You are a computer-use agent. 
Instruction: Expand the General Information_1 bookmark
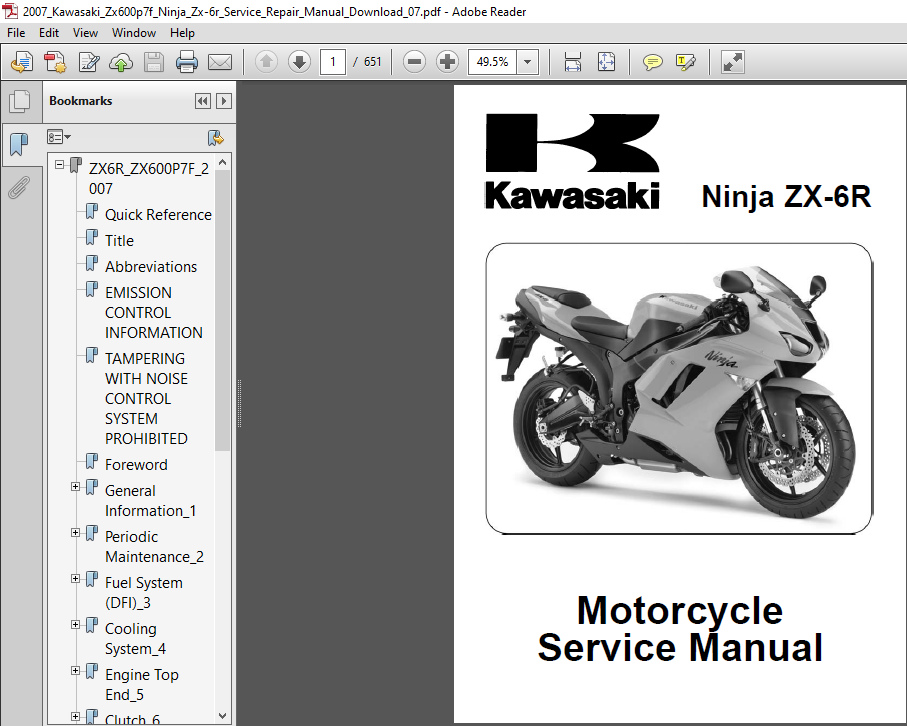[x=75, y=487]
